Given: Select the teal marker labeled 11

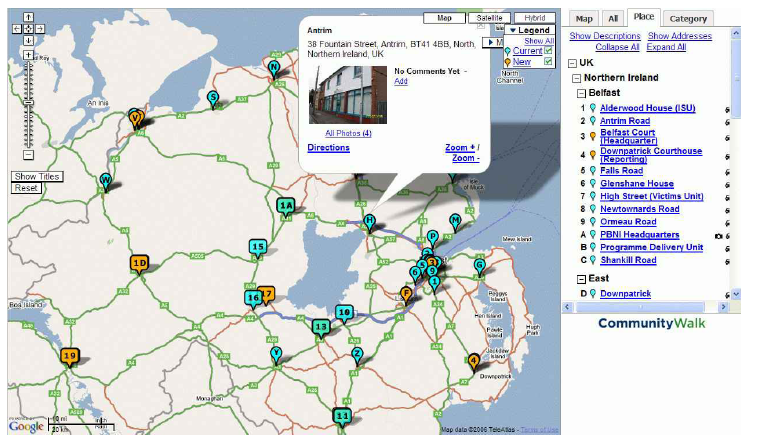Looking at the screenshot, I should pyautogui.click(x=342, y=415).
